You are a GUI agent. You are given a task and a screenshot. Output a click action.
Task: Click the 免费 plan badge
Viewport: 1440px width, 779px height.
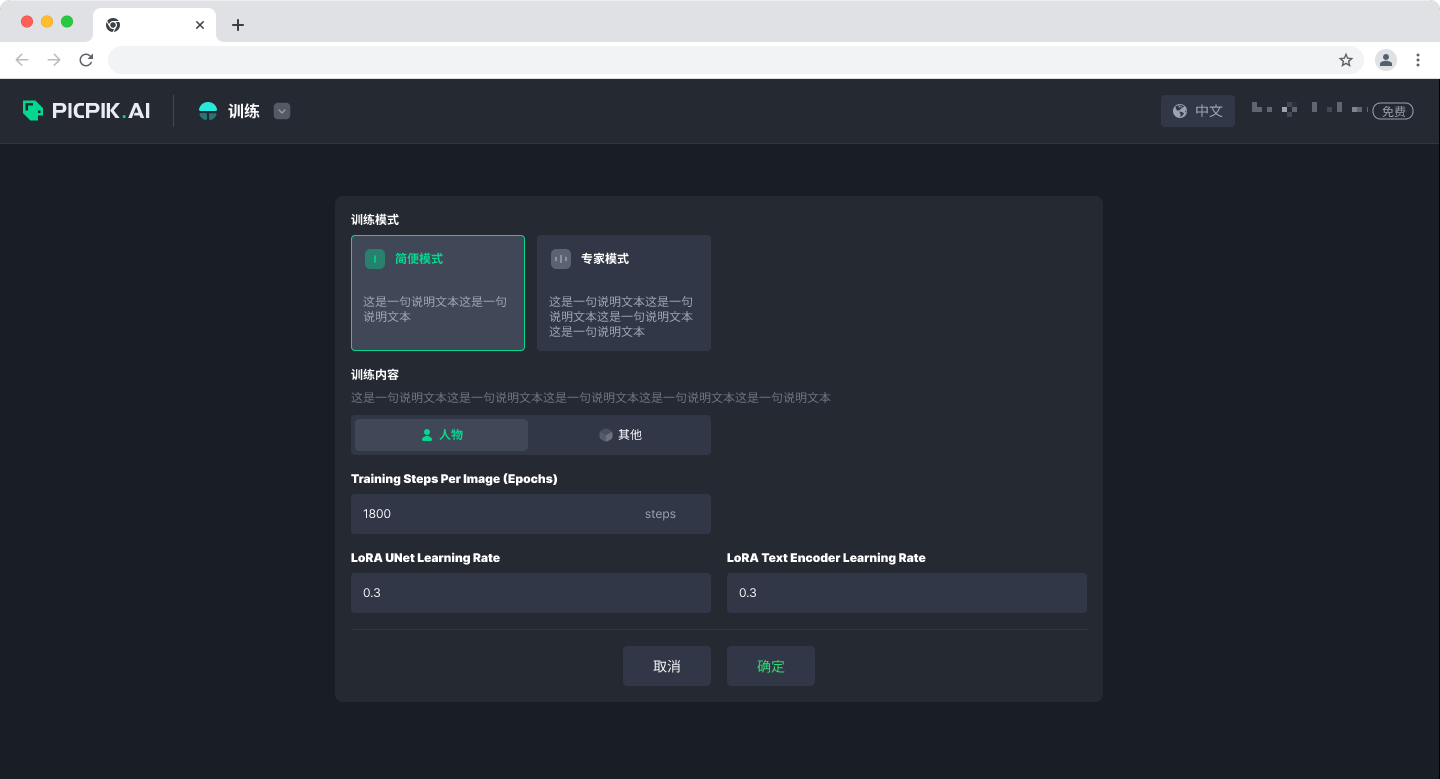tap(1393, 111)
